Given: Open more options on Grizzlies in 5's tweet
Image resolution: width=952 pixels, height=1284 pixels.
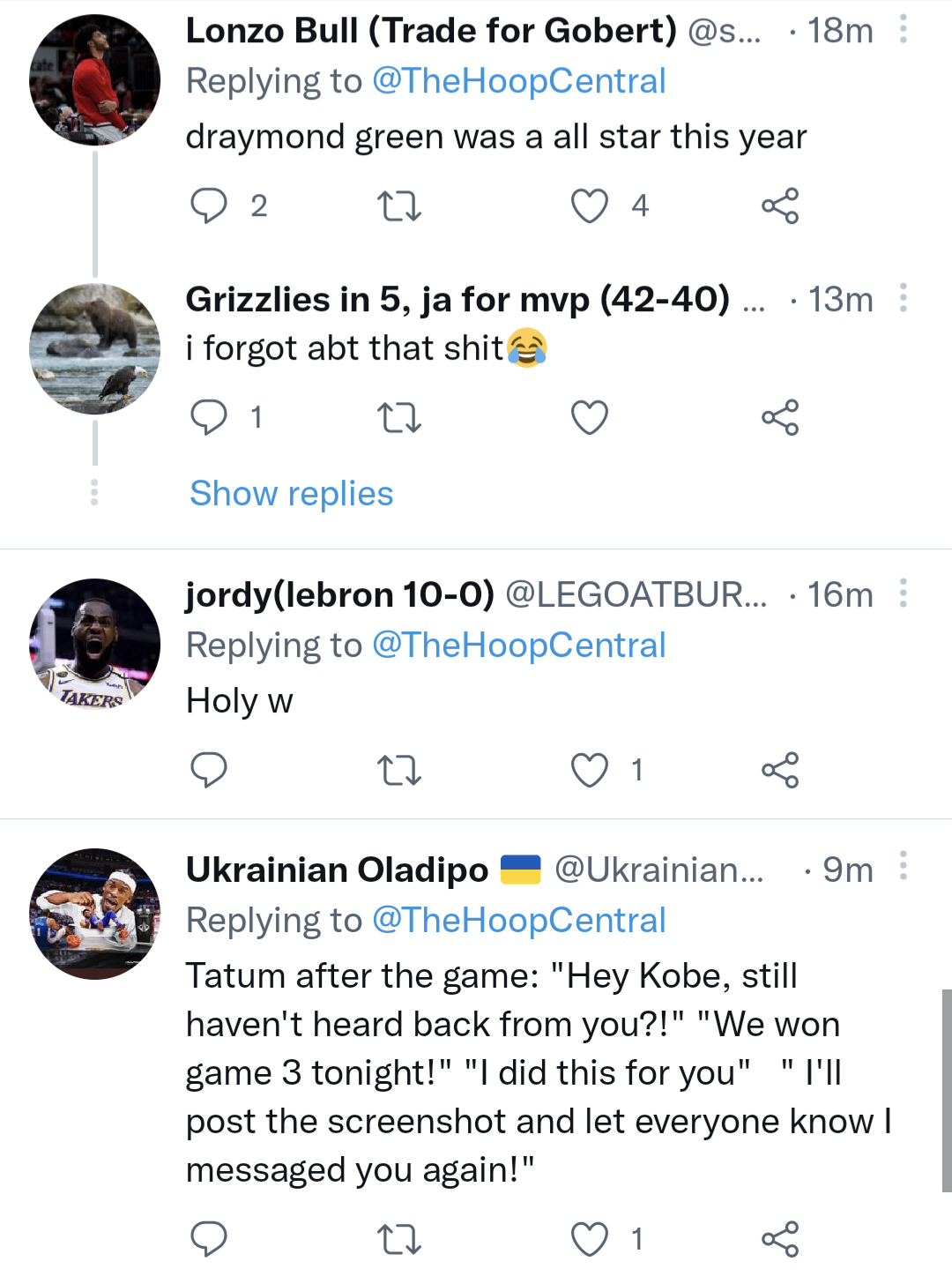Looking at the screenshot, I should [x=904, y=299].
